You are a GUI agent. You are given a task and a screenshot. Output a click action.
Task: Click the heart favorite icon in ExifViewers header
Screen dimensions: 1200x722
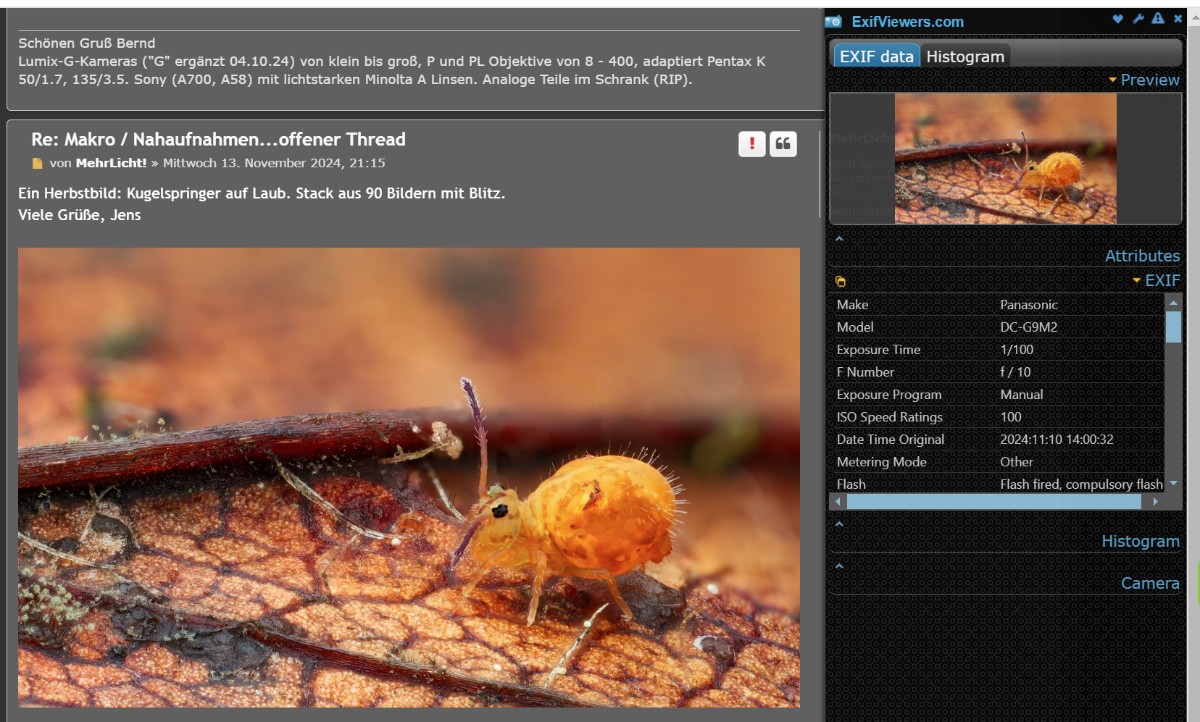tap(1118, 19)
